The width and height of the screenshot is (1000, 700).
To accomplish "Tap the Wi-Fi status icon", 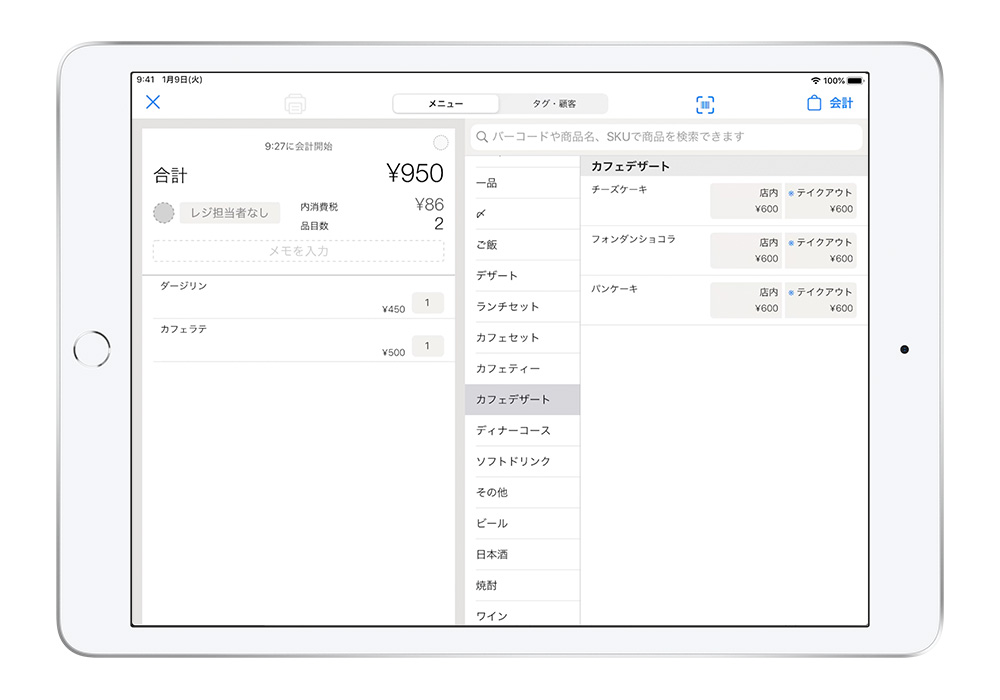I will click(x=815, y=81).
